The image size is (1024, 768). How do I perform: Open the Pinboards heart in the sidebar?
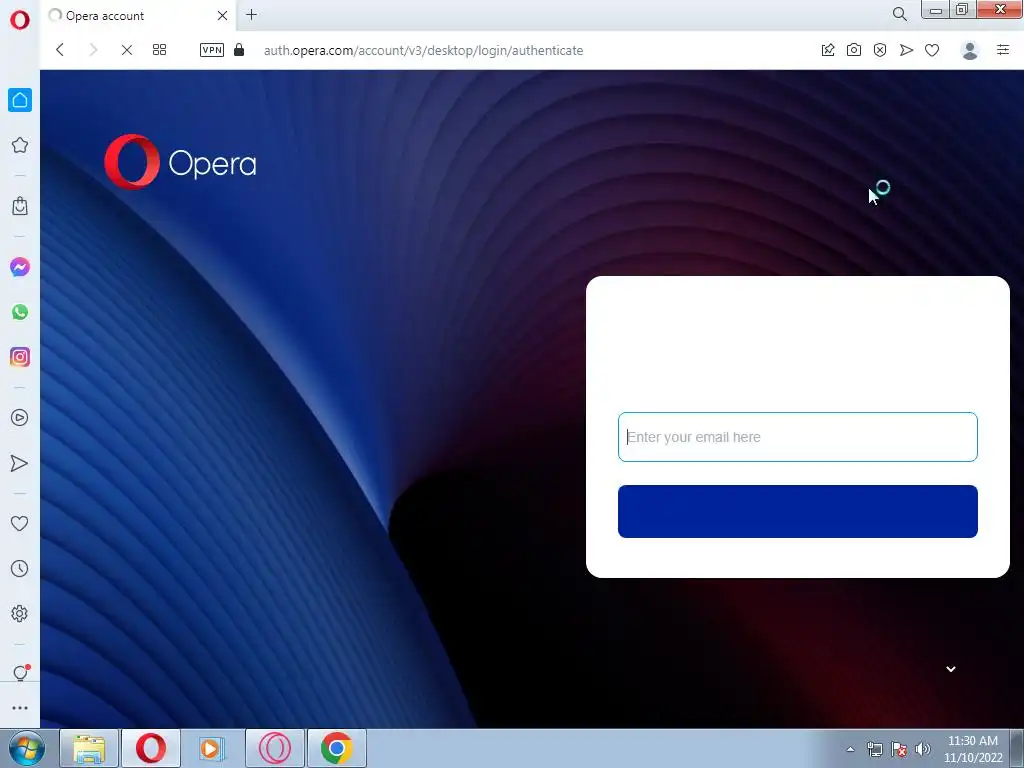[20, 523]
